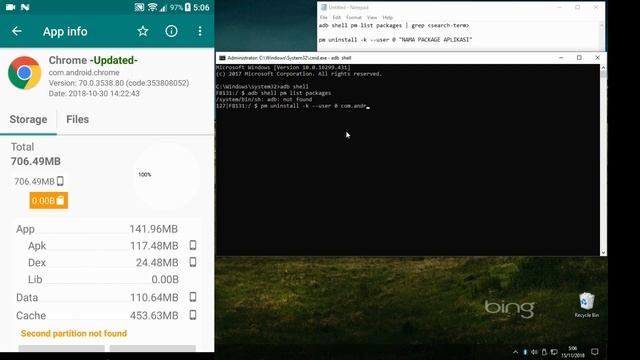Screen dimensions: 640x360
Task: Open the Action Center notification icon
Action: 595,352
